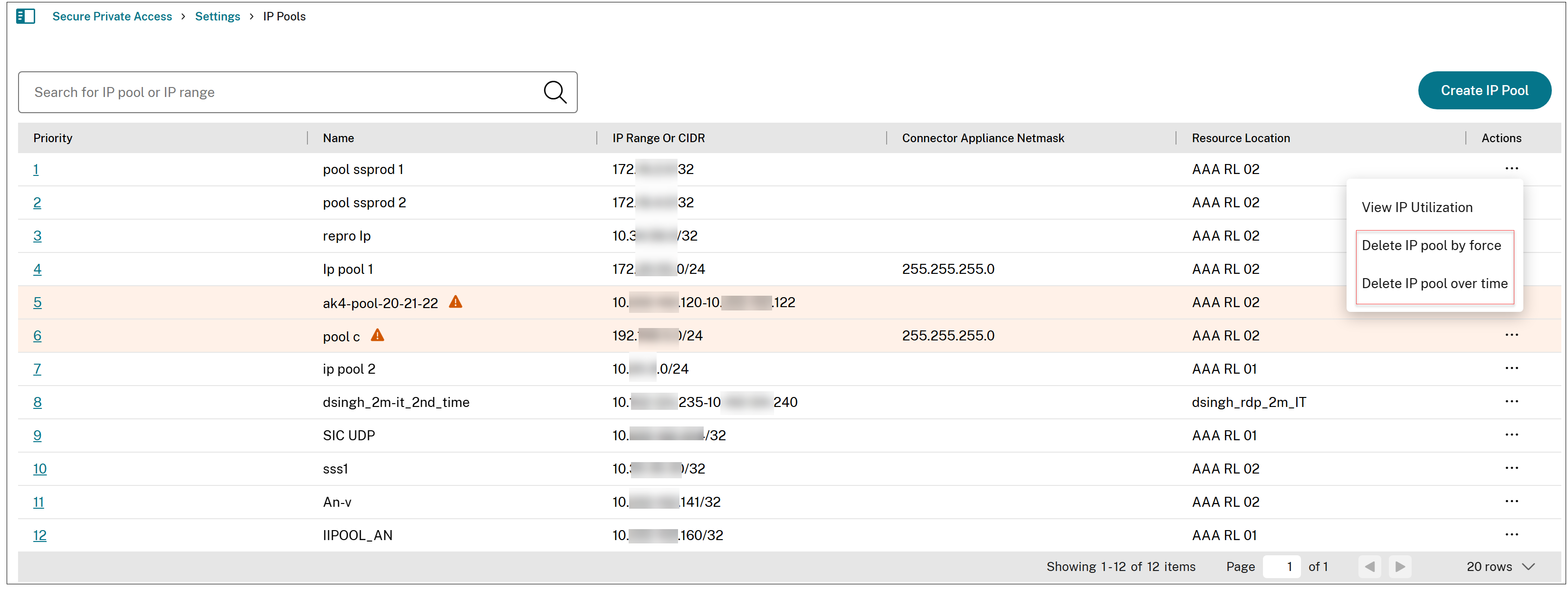Open actions menu for SIC UDP
This screenshot has width=1568, height=590.
click(x=1511, y=434)
